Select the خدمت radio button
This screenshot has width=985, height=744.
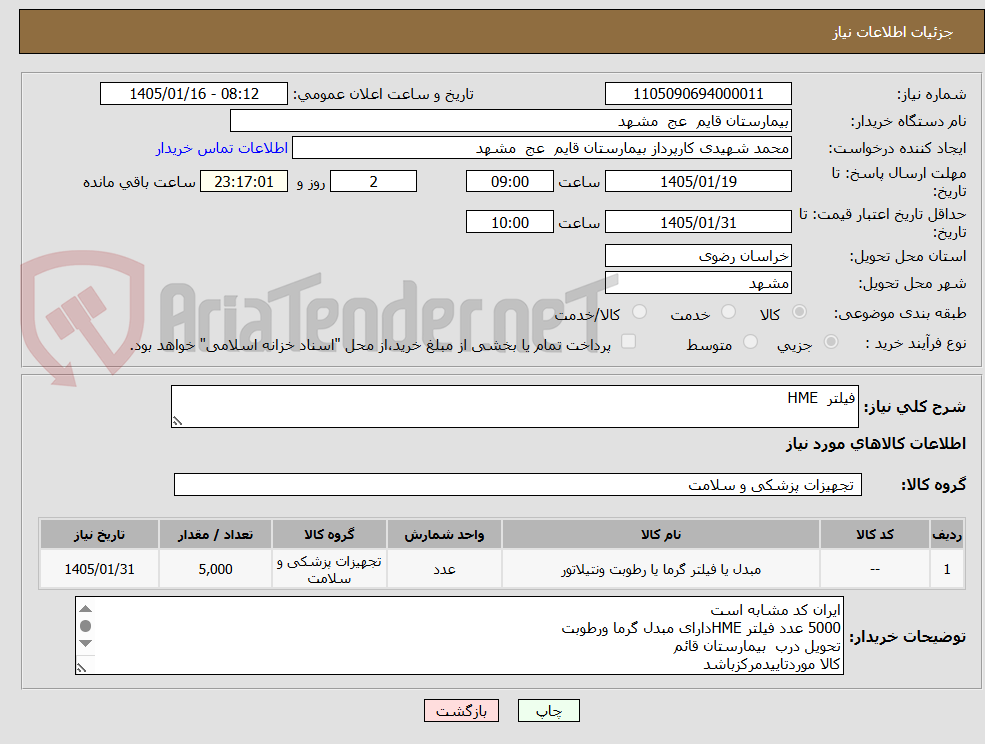(729, 312)
